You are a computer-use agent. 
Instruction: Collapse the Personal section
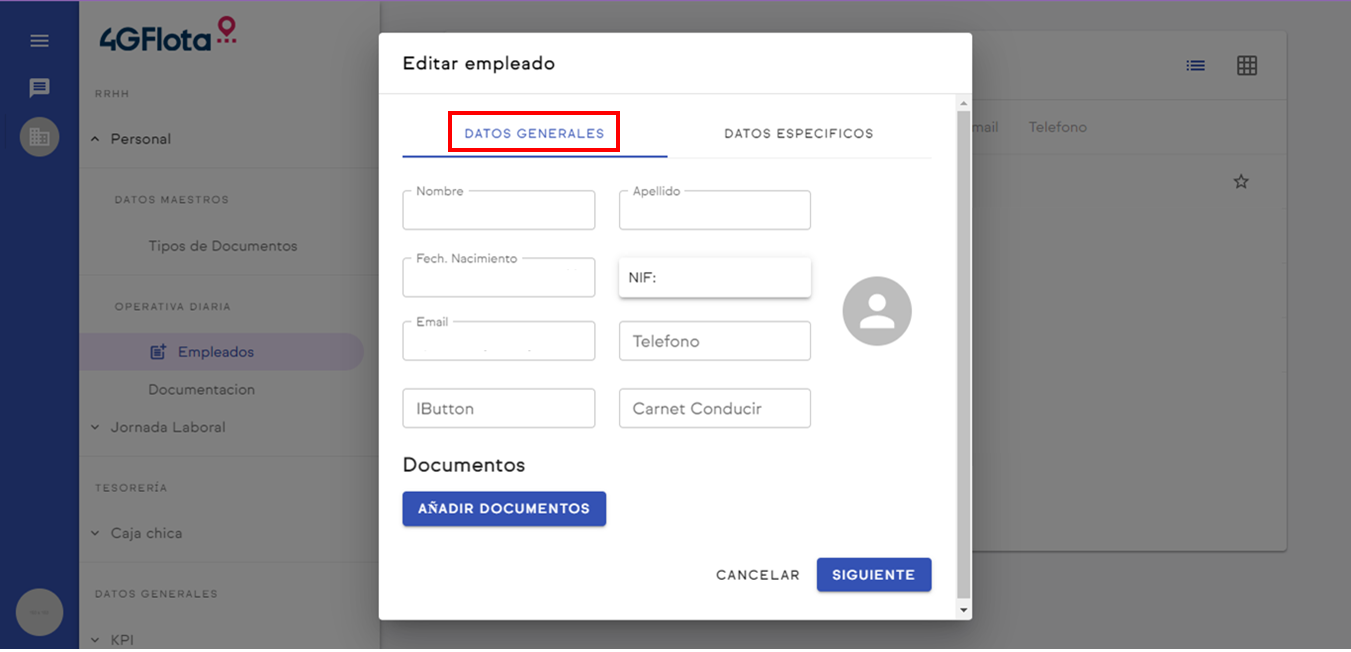tap(96, 139)
